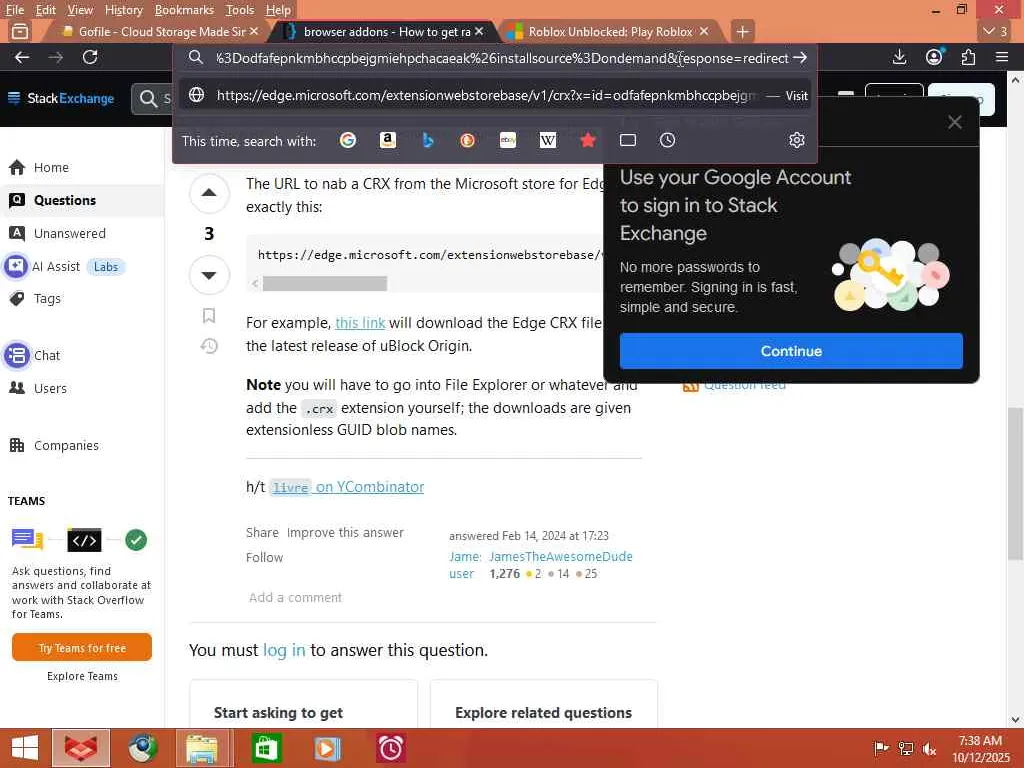
Task: Click the go arrow in the address bar
Action: coord(799,58)
